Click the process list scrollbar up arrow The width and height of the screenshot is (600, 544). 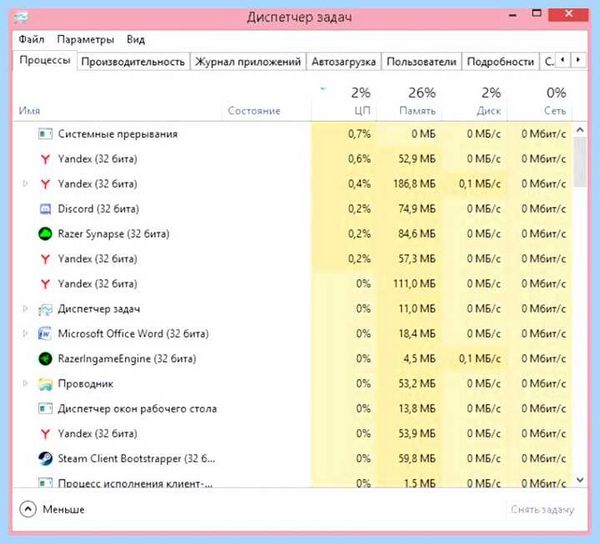tap(580, 130)
